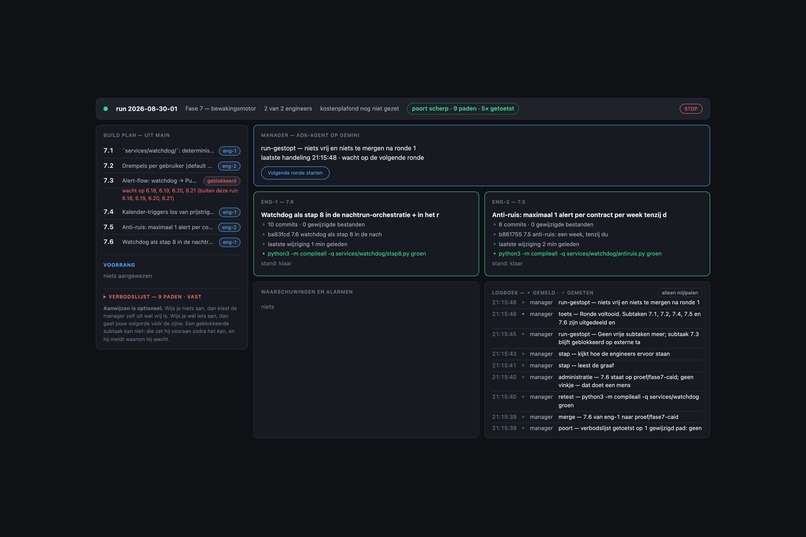Select build plan row 7.6 Watchdog als stap 8

pos(172,242)
